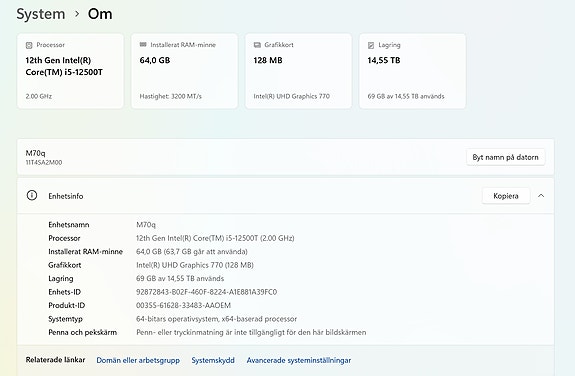Click the Enhets-ID row label

[x=65, y=292]
